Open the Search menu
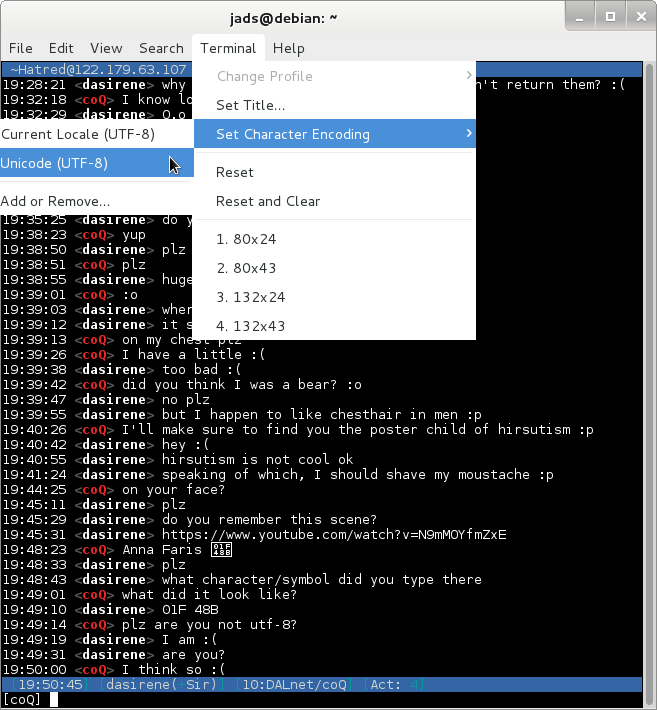Image resolution: width=657 pixels, height=710 pixels. point(161,48)
